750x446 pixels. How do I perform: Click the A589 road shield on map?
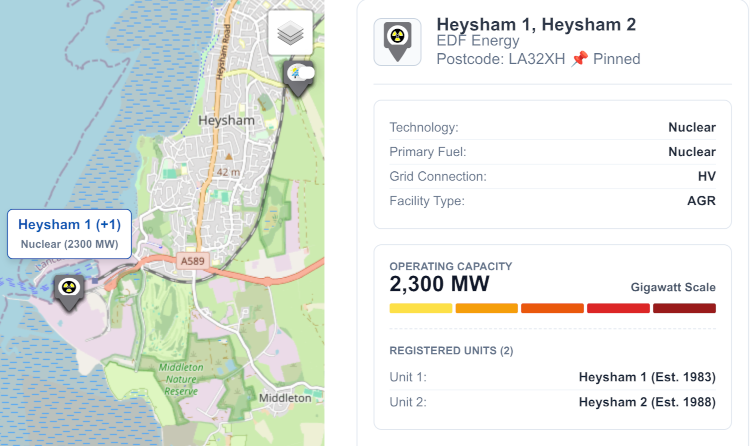pos(192,261)
